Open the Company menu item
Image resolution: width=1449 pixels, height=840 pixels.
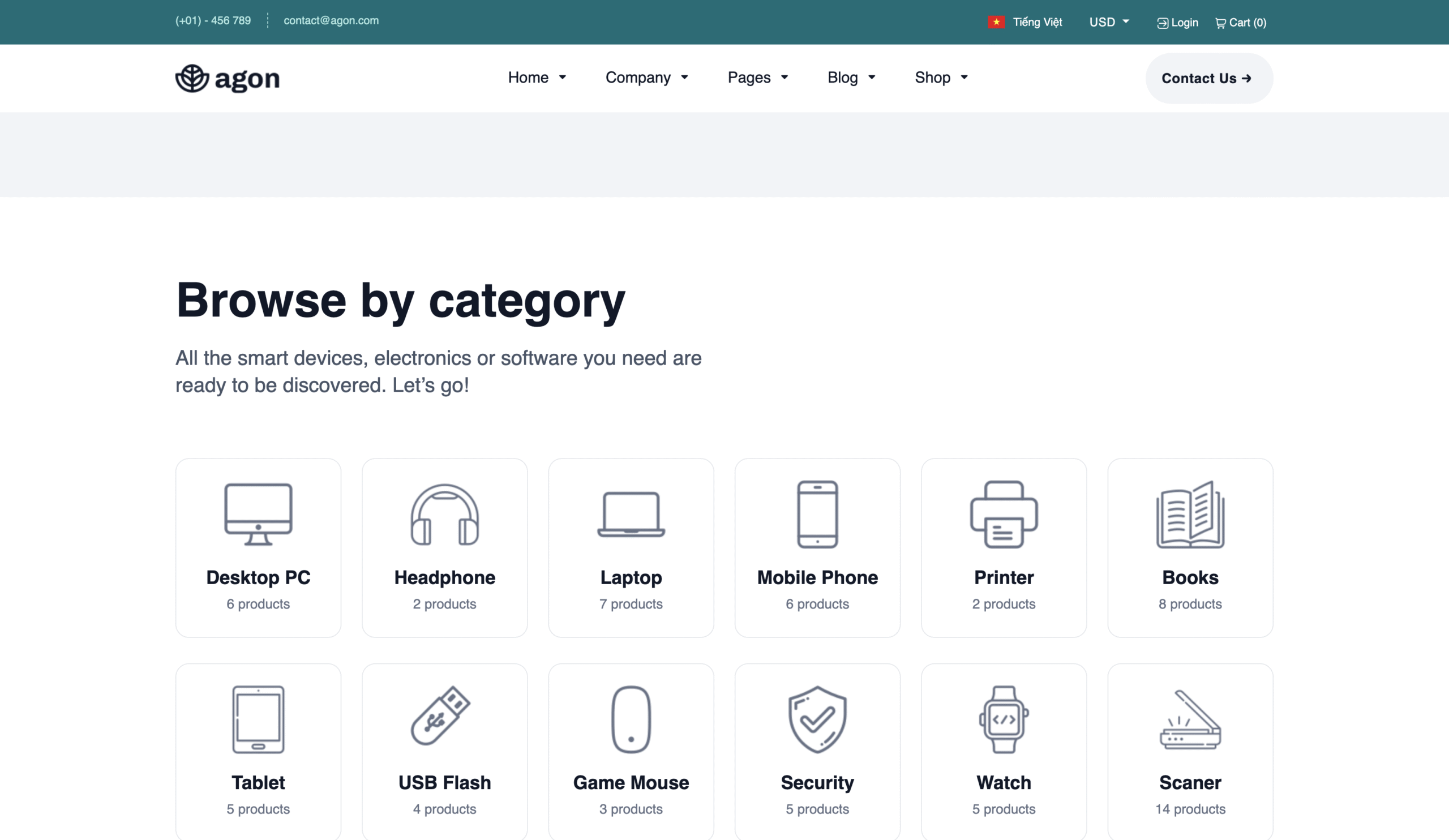point(646,77)
